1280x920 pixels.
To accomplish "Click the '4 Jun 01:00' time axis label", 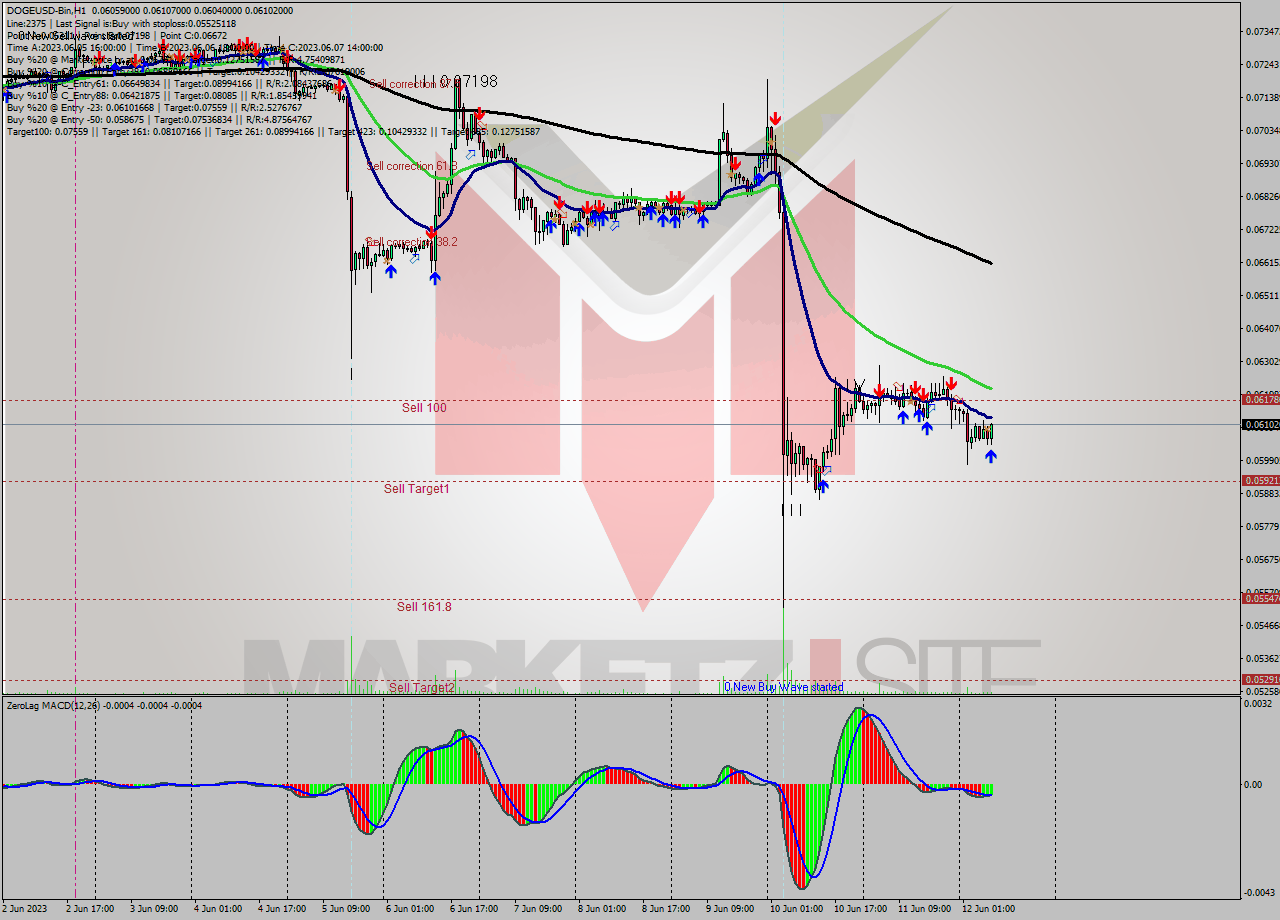I will 218,909.
